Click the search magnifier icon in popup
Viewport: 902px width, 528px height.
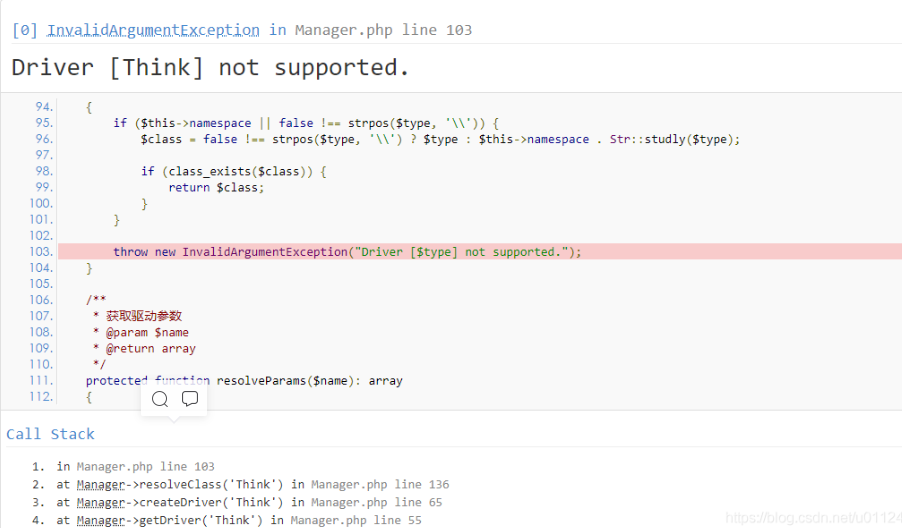point(160,399)
